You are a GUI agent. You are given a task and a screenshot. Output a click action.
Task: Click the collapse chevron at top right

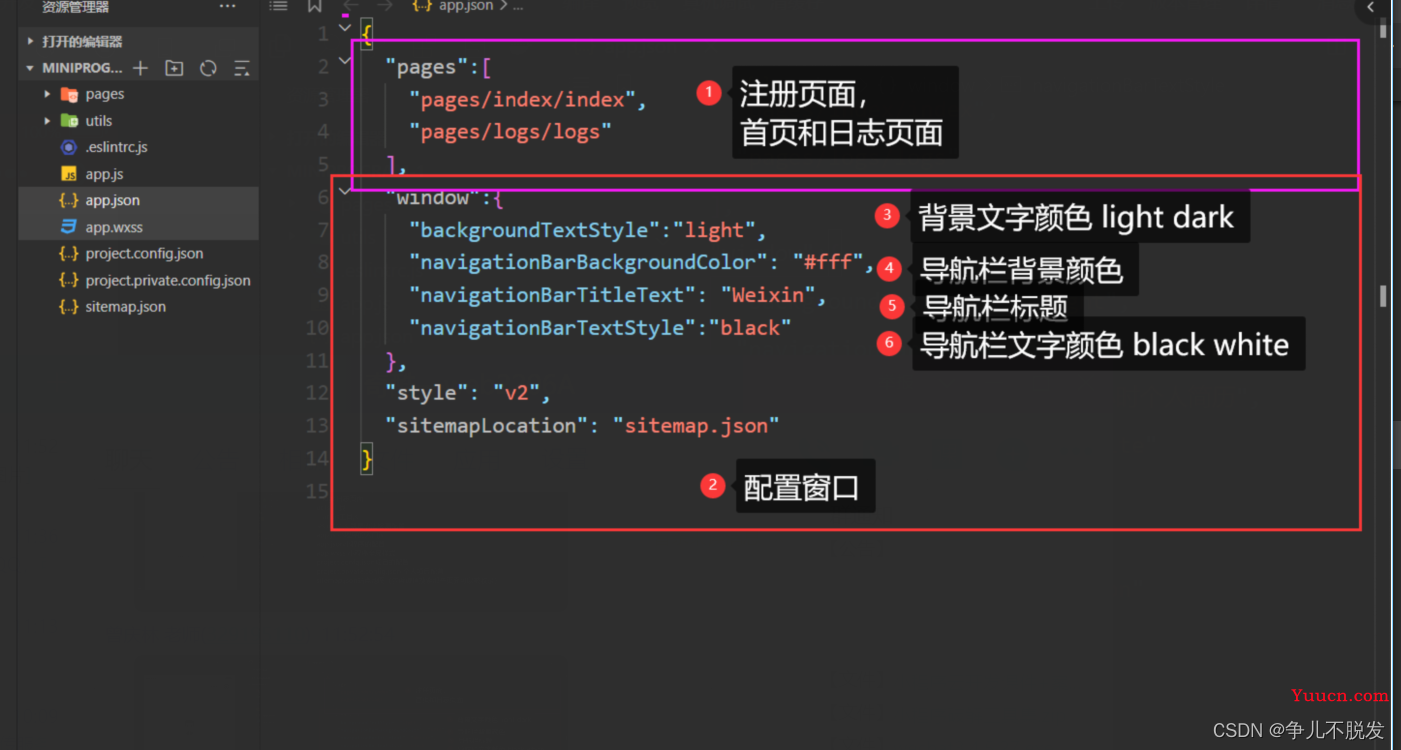1372,8
